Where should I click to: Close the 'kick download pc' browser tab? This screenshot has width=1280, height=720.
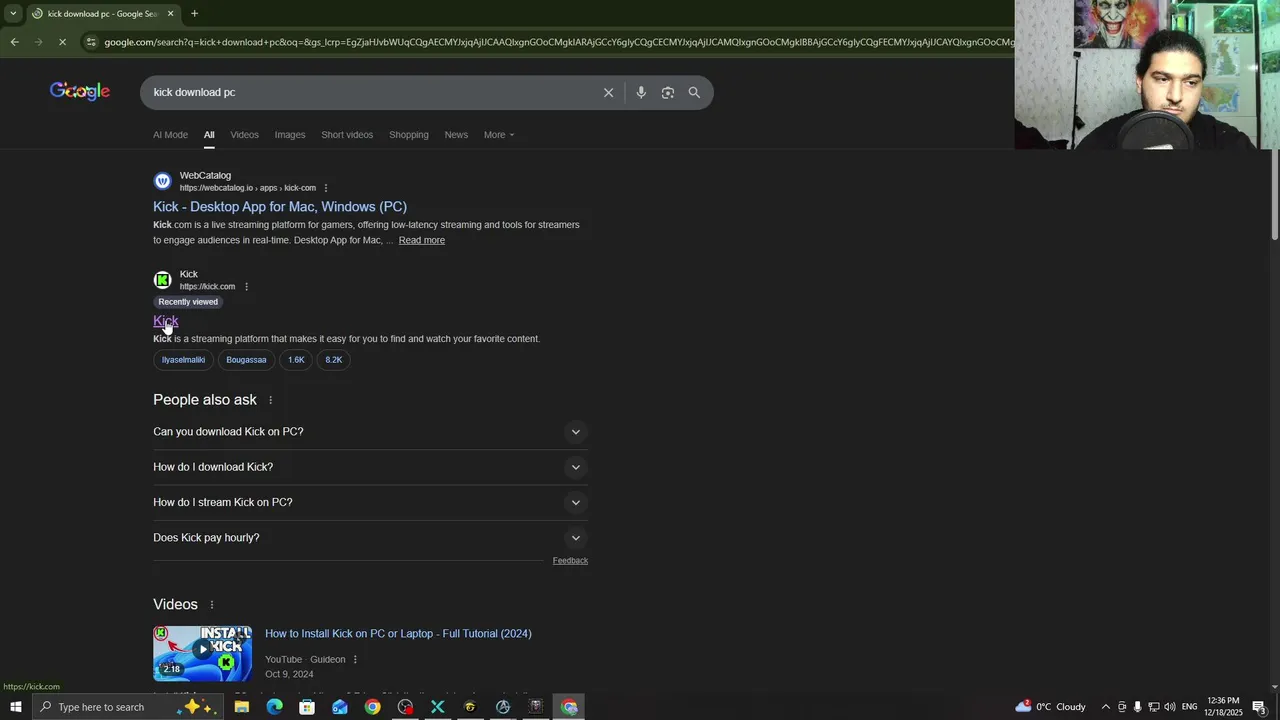[170, 13]
